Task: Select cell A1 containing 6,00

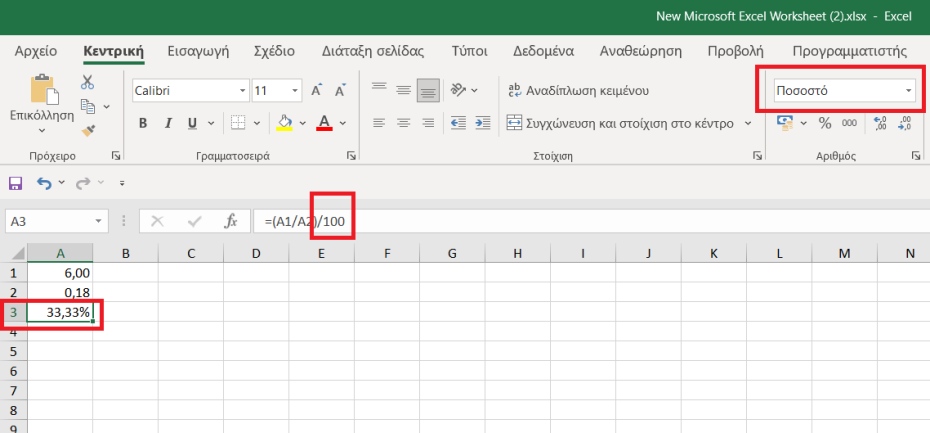Action: point(60,272)
